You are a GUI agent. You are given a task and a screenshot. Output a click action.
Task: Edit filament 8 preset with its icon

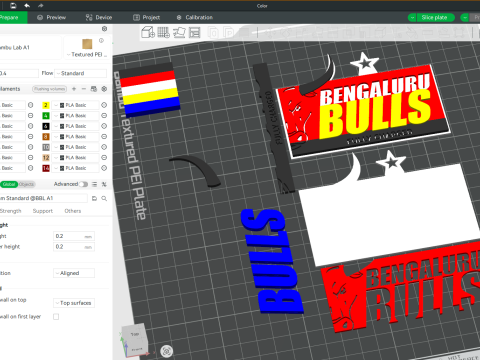pos(104,137)
